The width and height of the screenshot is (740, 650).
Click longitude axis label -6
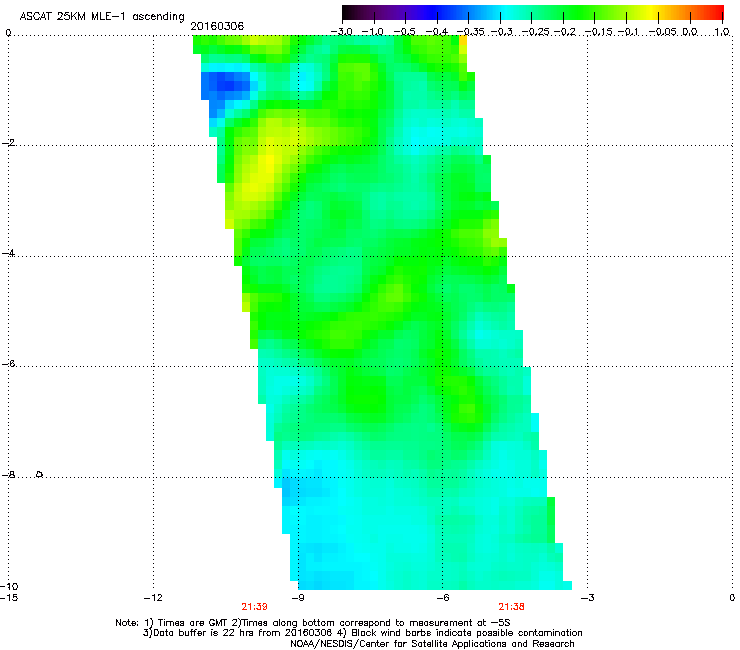coord(442,598)
